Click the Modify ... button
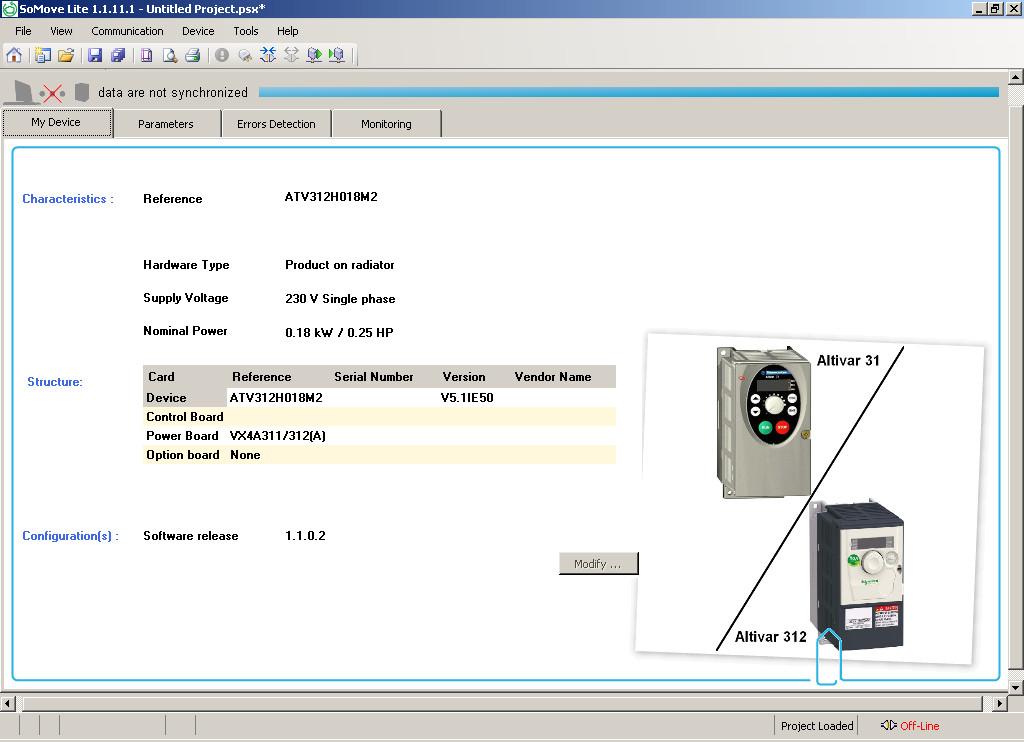This screenshot has height=742, width=1024. (x=598, y=564)
